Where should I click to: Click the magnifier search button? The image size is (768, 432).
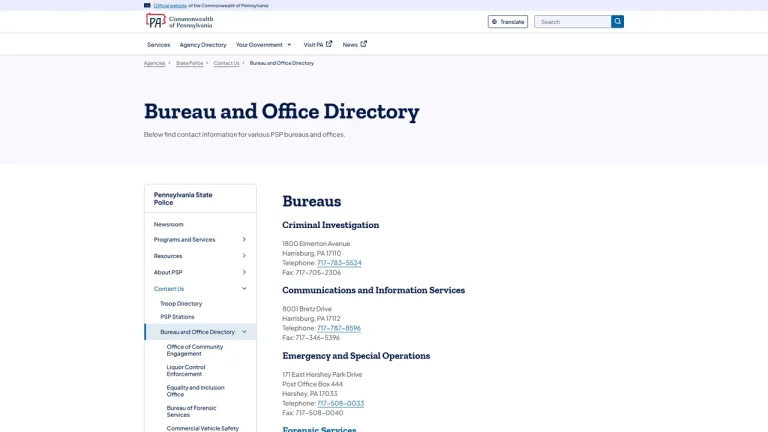pos(617,22)
